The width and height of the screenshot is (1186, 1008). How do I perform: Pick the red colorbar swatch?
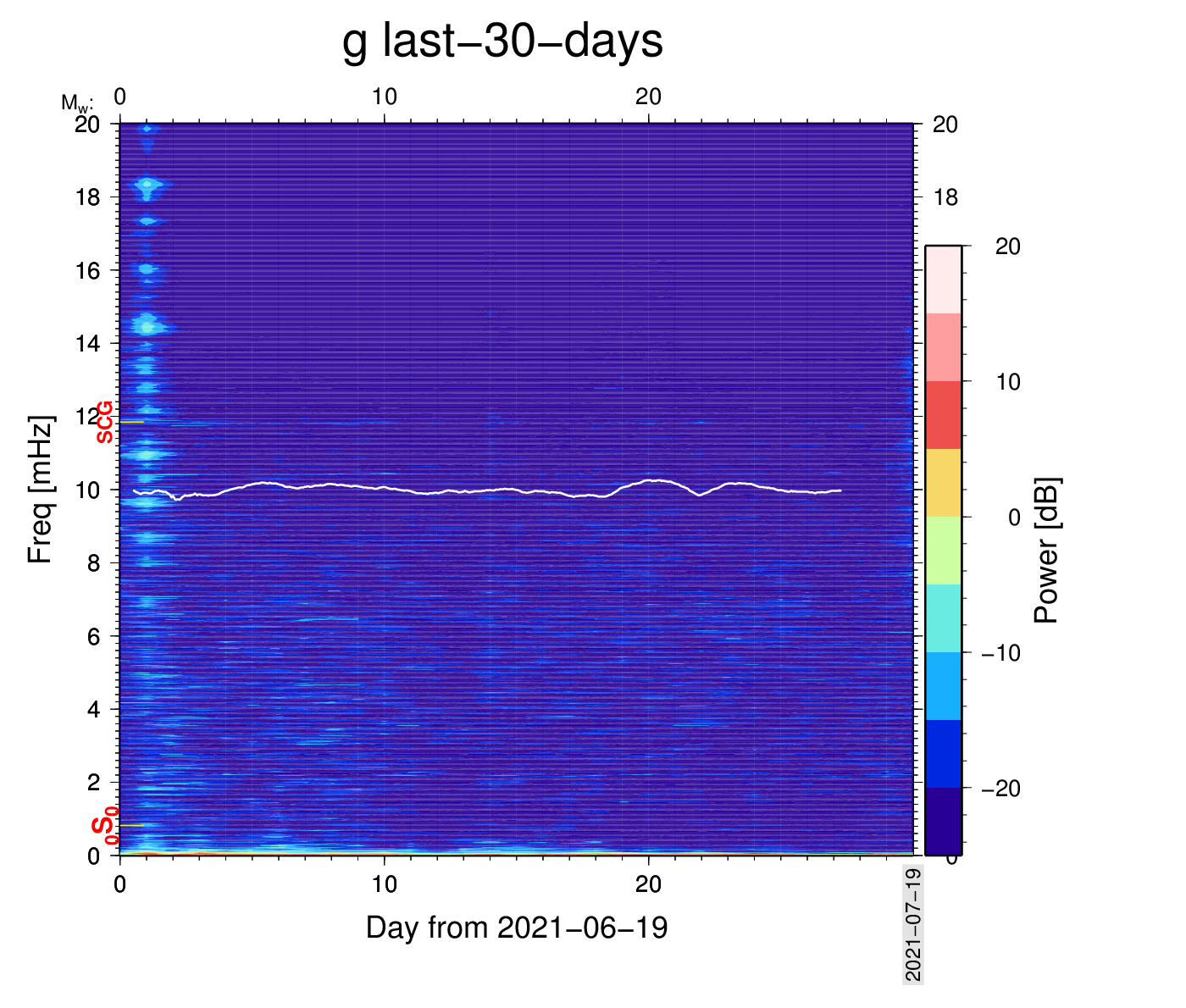tap(943, 415)
